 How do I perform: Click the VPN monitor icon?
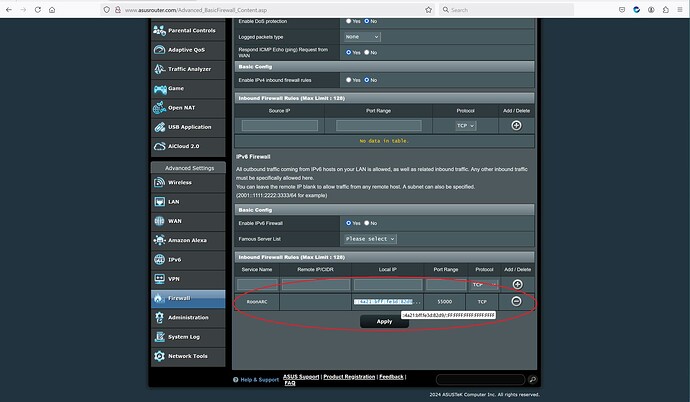coord(159,279)
